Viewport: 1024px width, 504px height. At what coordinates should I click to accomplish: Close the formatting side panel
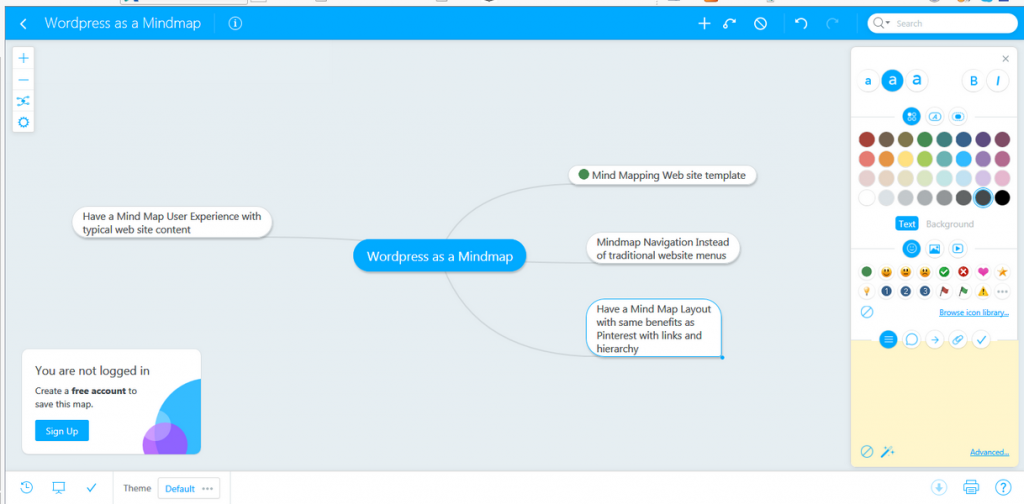point(1005,59)
